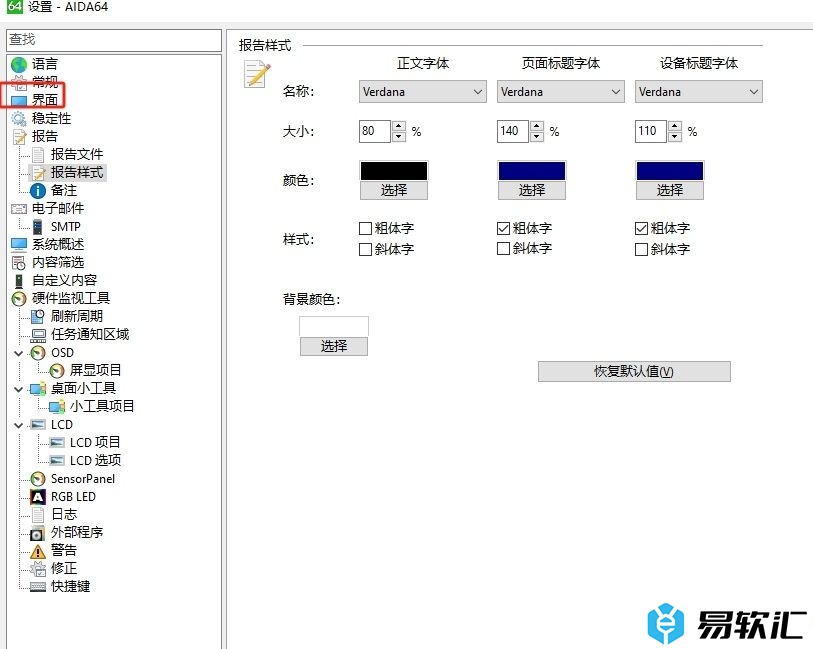Screen dimensions: 813x649
Task: Click the RGB LED letter-A icon
Action: 38,497
